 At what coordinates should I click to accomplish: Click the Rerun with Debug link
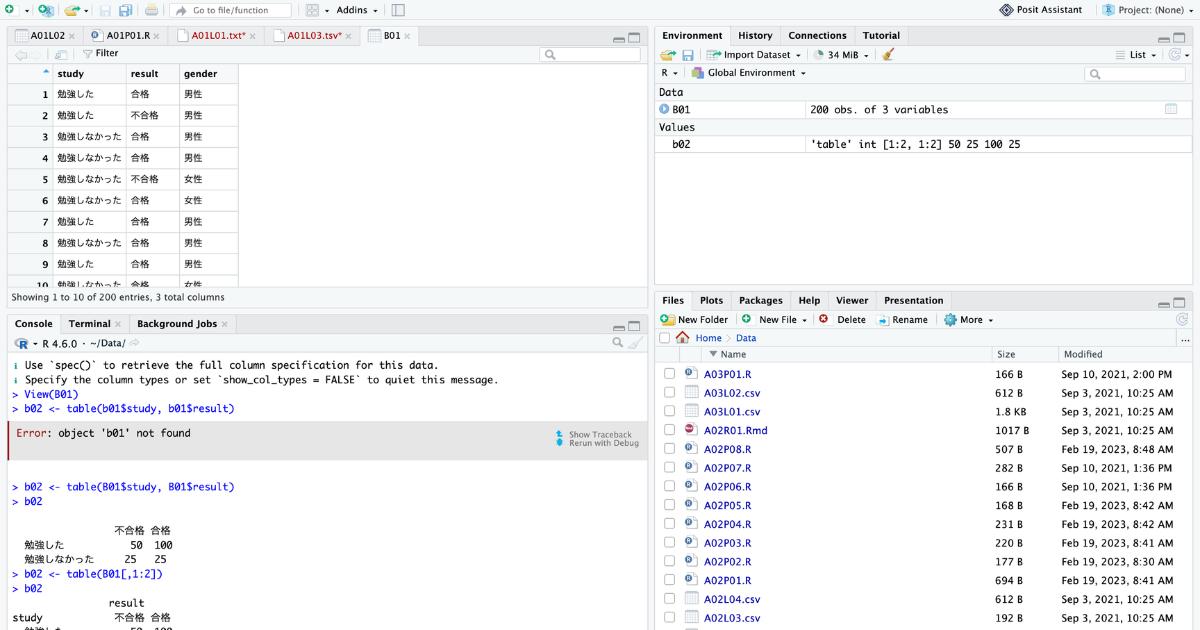[x=604, y=443]
